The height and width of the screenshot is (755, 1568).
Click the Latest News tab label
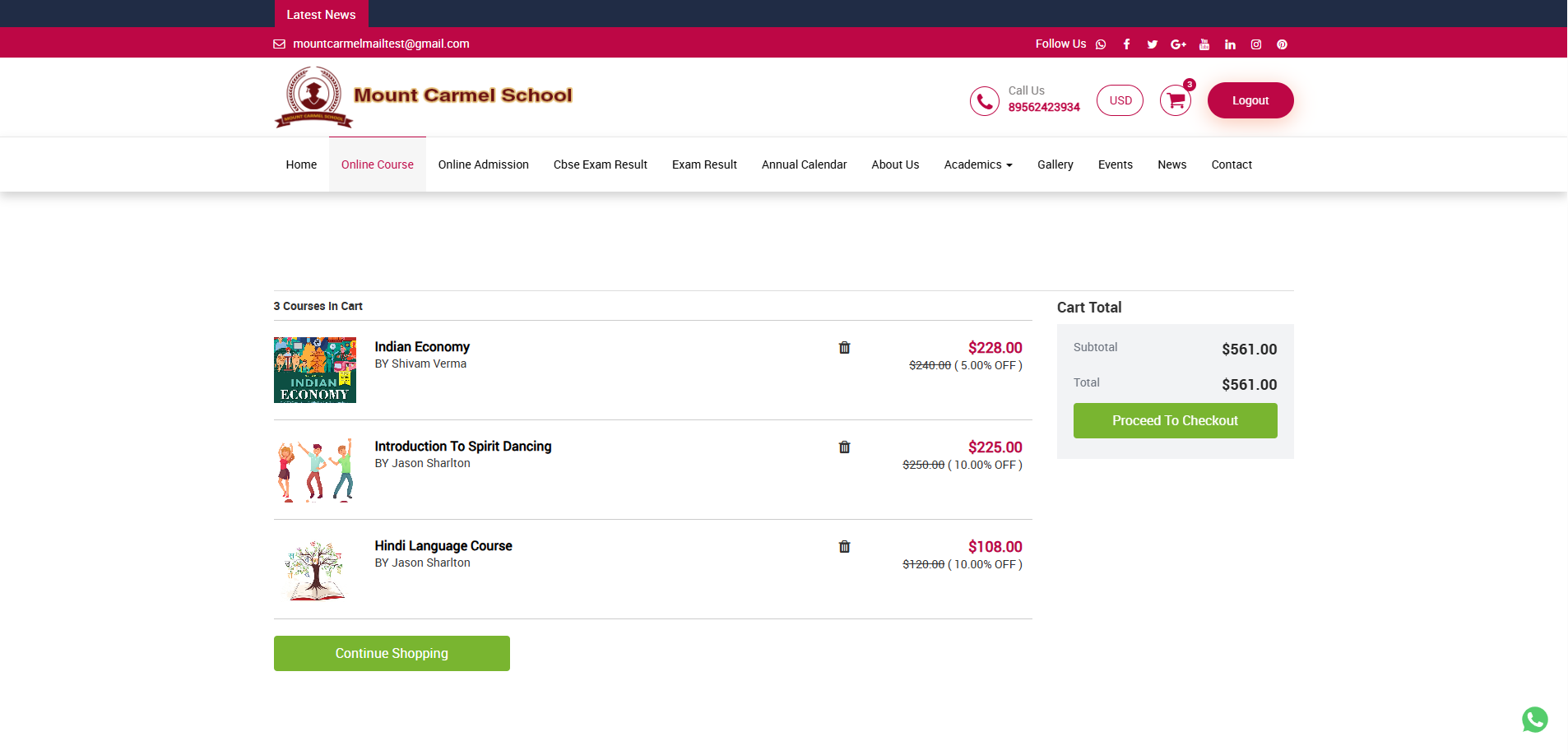click(x=321, y=15)
